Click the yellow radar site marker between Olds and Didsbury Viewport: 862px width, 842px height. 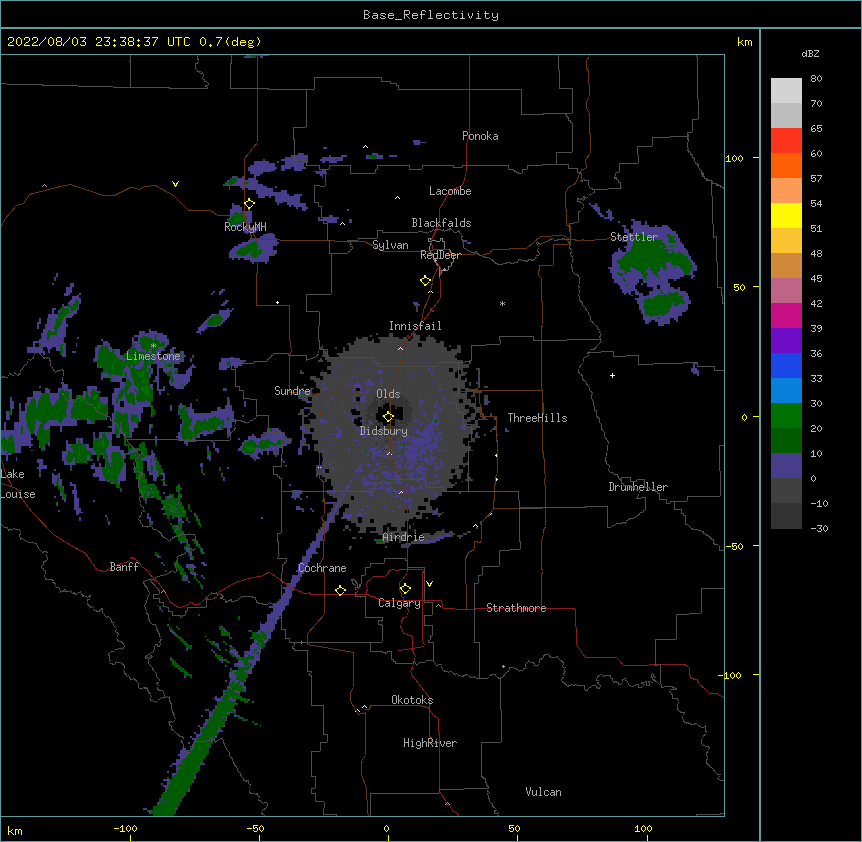[388, 417]
